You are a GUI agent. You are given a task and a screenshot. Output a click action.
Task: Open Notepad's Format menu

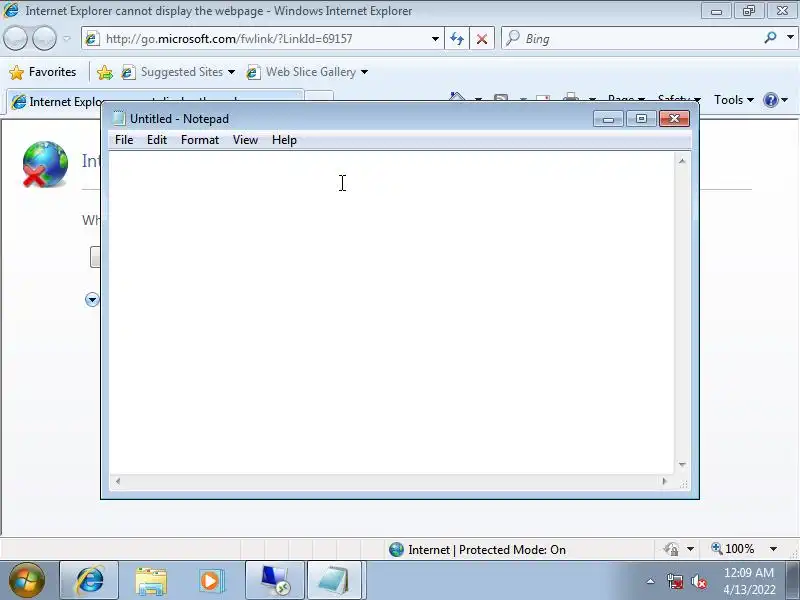(199, 140)
